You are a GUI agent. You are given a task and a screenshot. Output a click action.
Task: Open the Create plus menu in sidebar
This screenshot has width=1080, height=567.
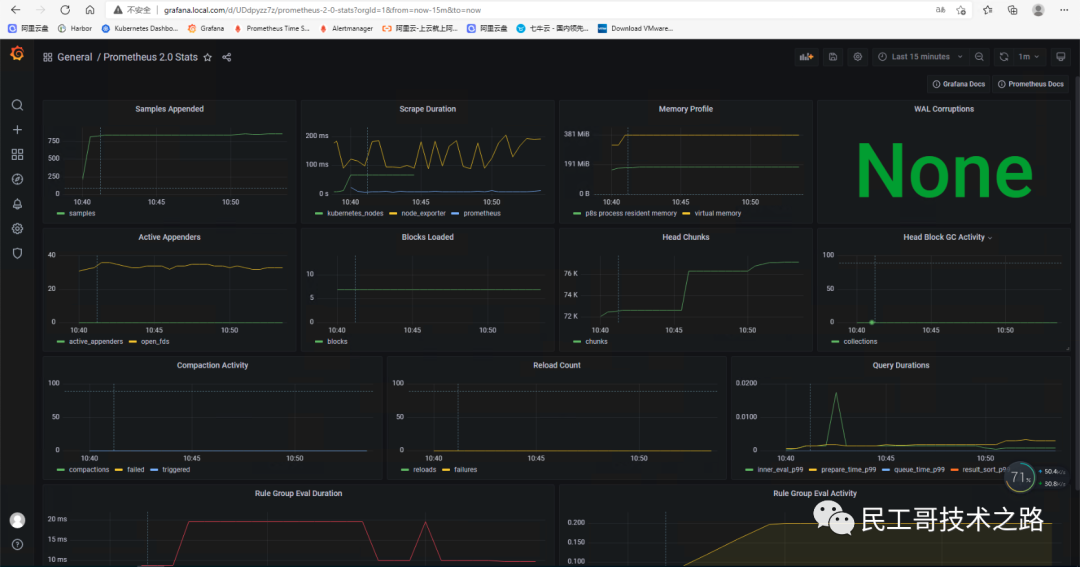tap(17, 130)
